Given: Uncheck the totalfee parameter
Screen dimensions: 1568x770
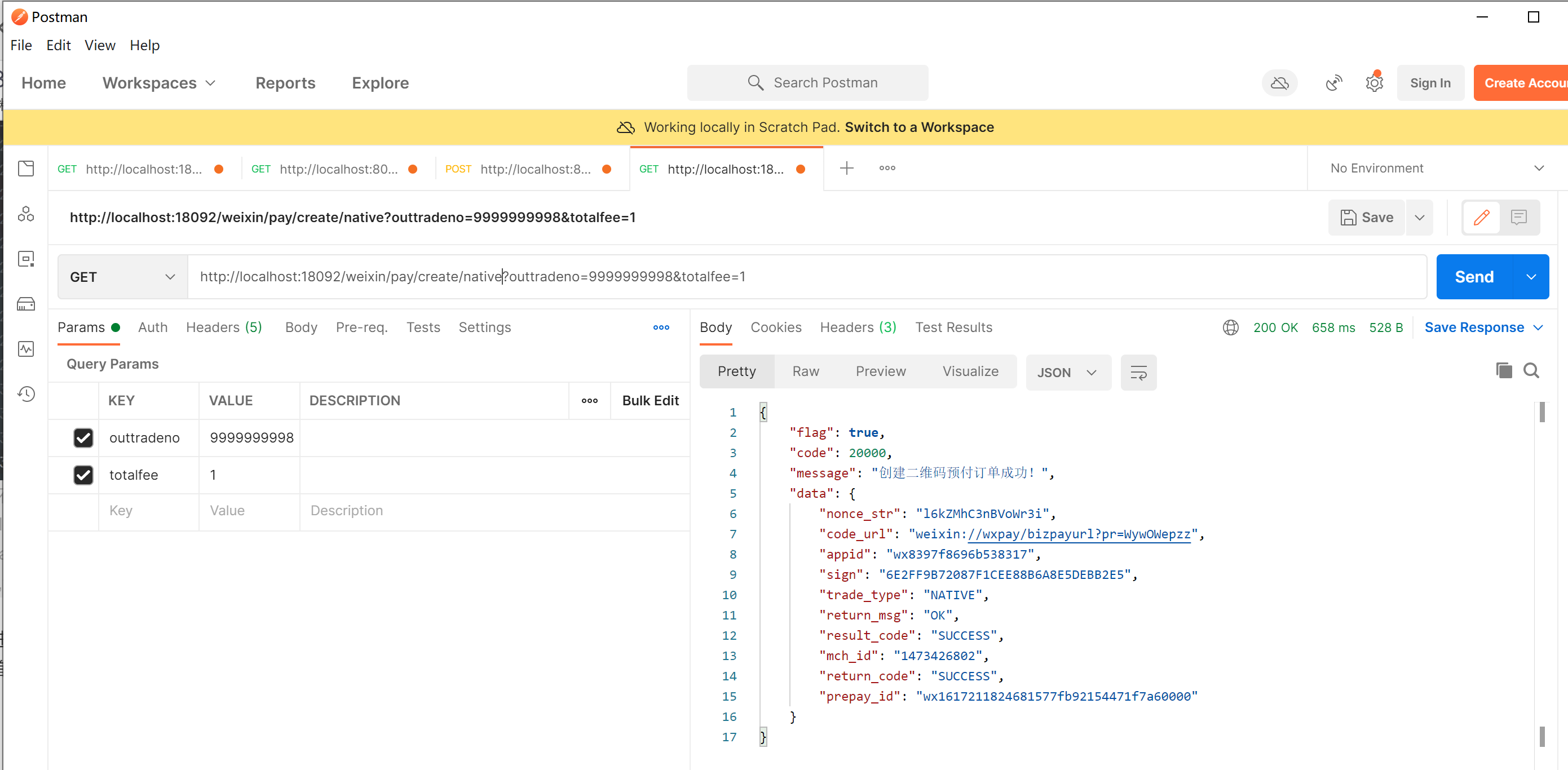Looking at the screenshot, I should (x=83, y=475).
